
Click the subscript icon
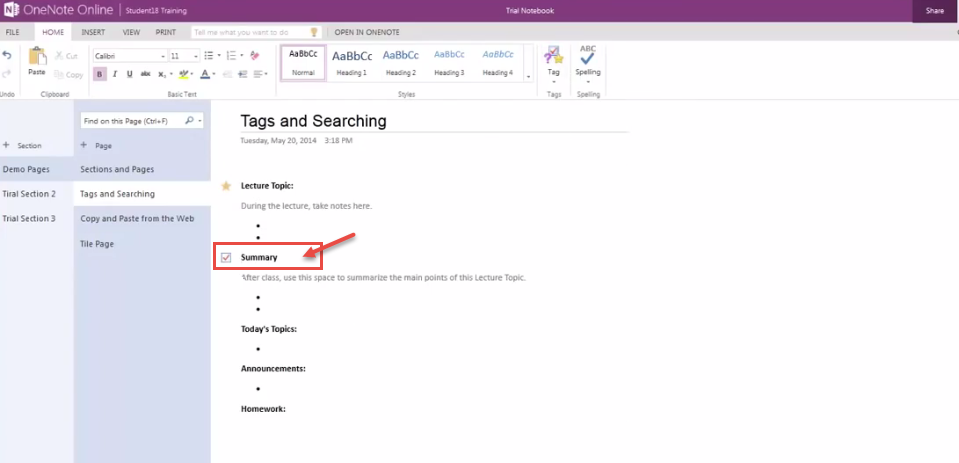tap(161, 74)
